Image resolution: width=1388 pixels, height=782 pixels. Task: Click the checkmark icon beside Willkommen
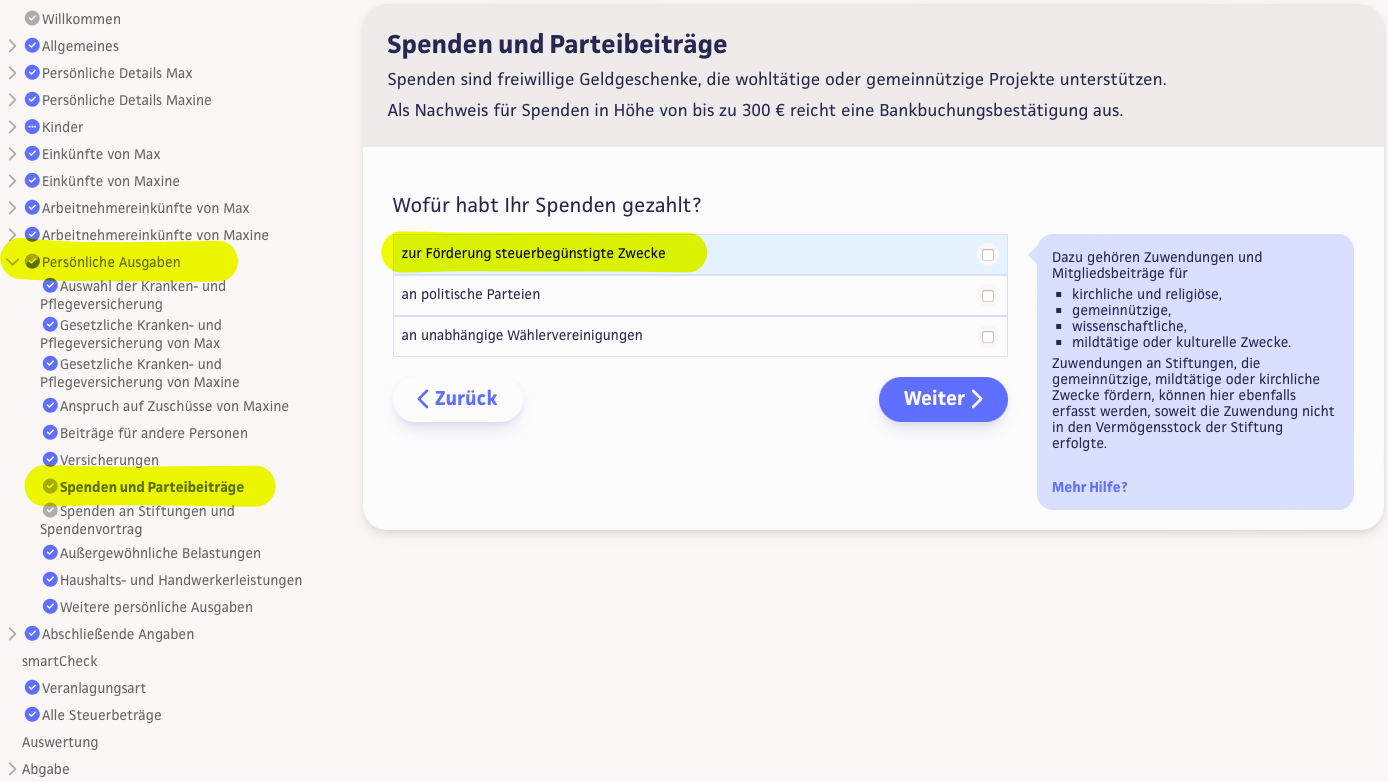pos(32,19)
